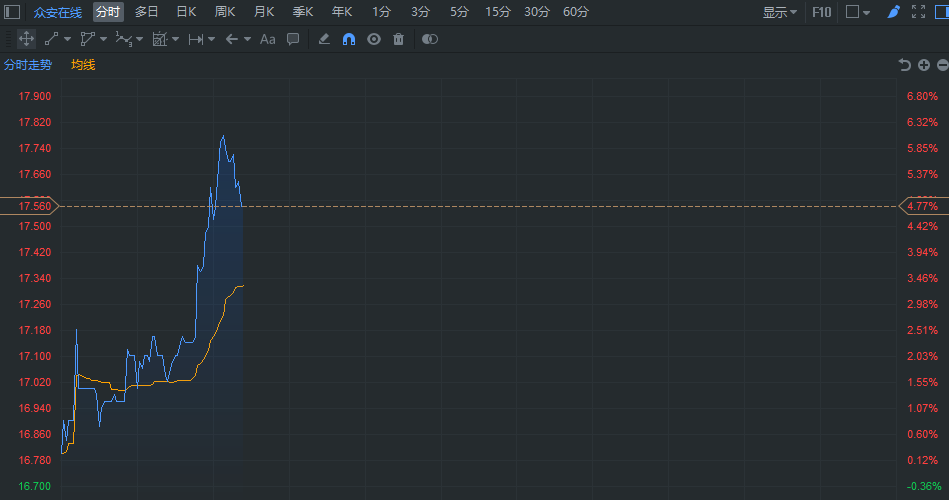Expand the chart pattern tool dropdown
The height and width of the screenshot is (500, 949).
click(176, 39)
